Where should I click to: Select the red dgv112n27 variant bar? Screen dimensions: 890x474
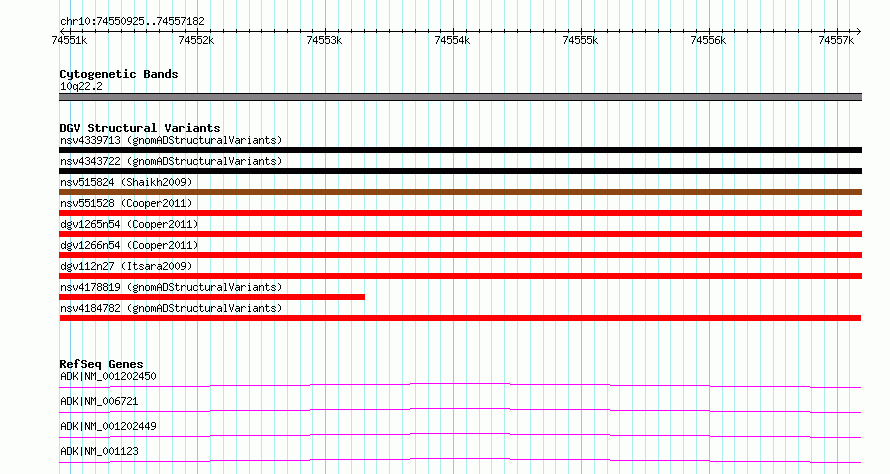pos(460,276)
